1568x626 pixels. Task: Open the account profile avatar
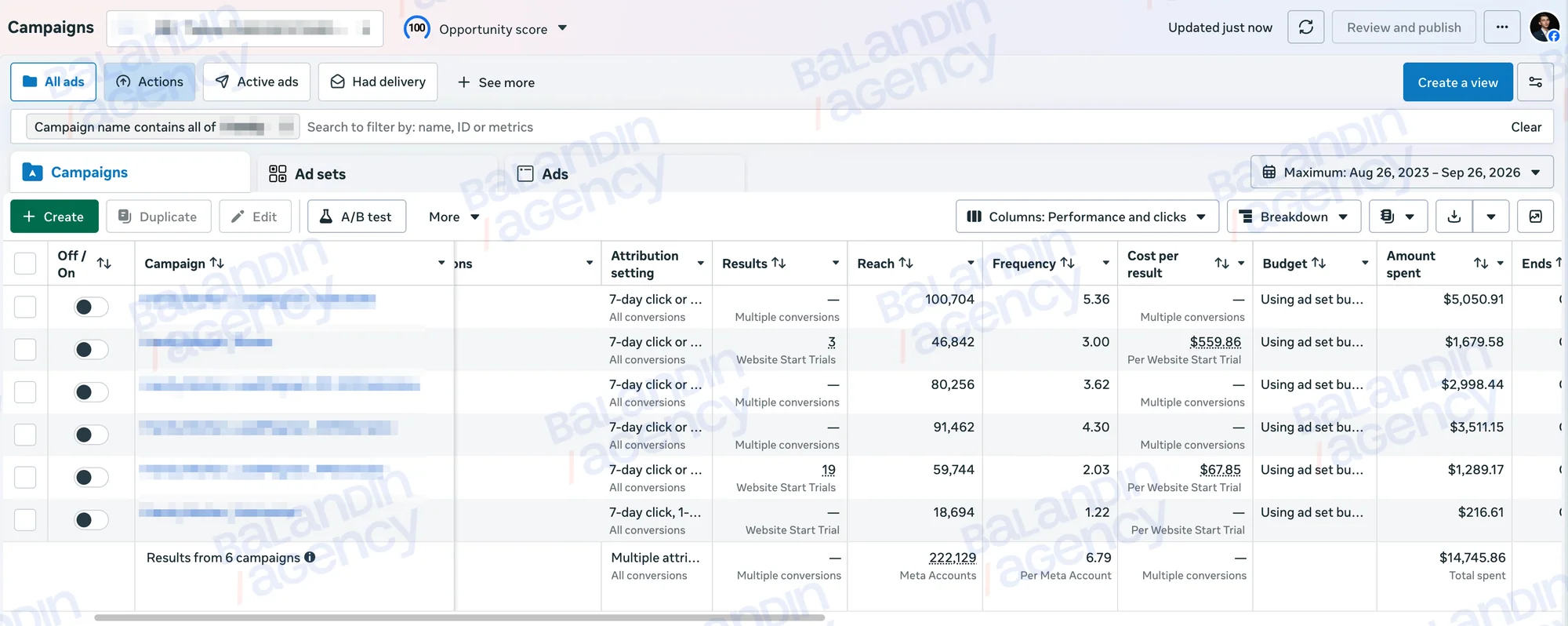pyautogui.click(x=1544, y=27)
